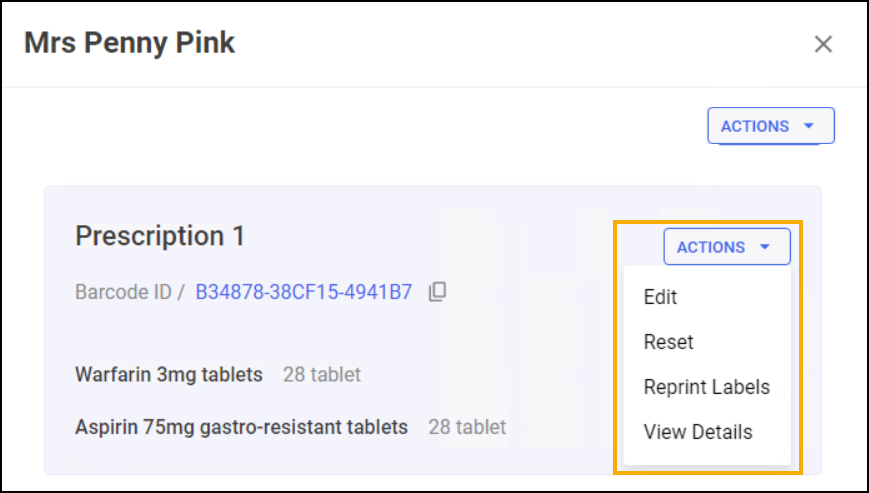Viewport: 869px width, 493px height.
Task: Open the top patient-level ACTIONS dropdown
Action: pos(770,126)
